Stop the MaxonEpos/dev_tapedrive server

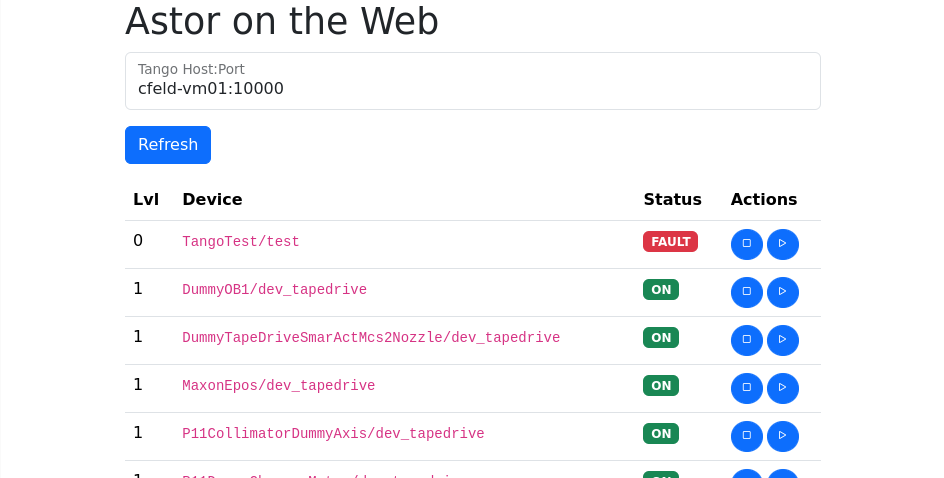tap(747, 389)
